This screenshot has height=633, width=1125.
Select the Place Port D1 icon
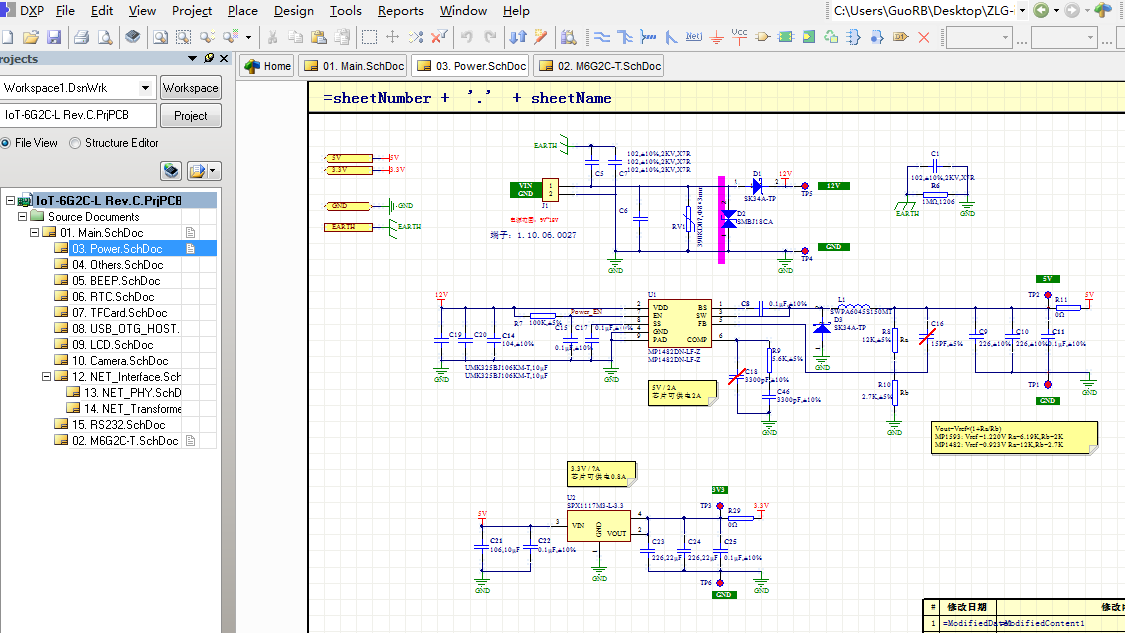tap(900, 37)
